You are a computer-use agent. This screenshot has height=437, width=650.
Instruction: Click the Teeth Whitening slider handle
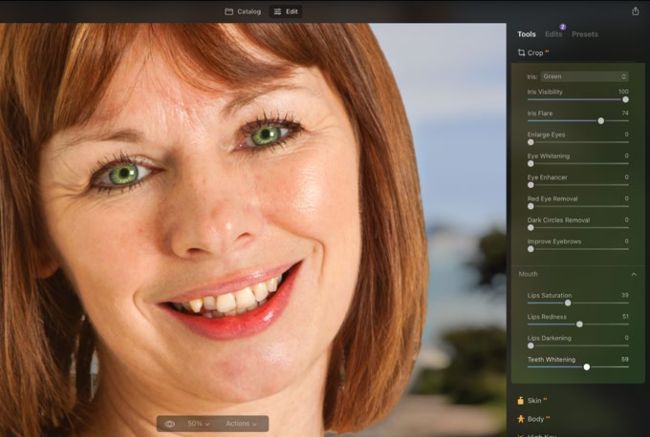587,367
